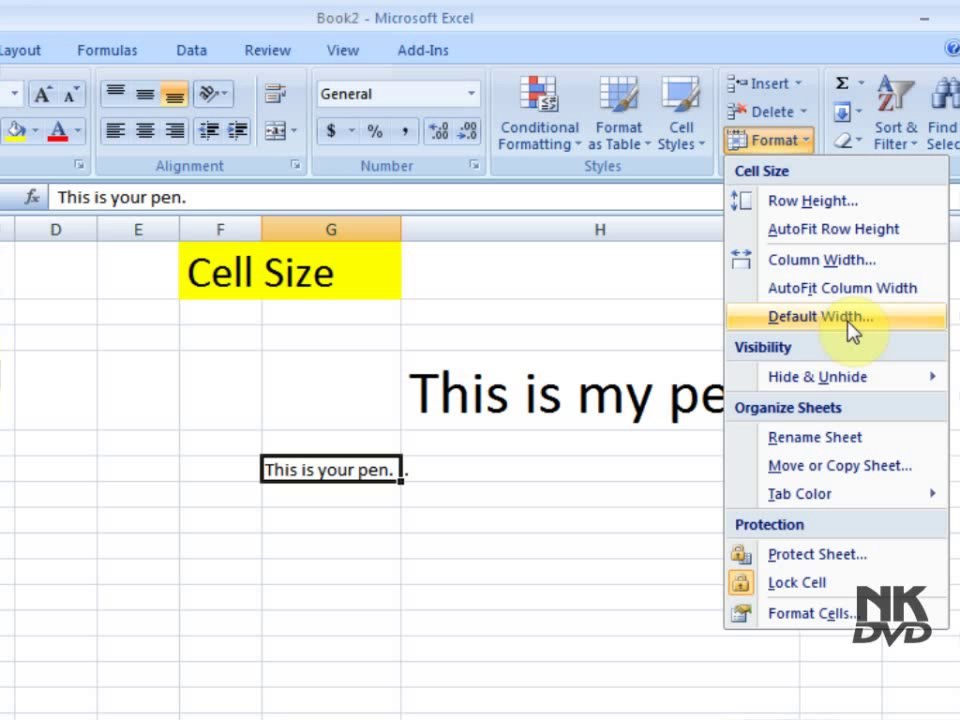This screenshot has width=960, height=720.
Task: Apply red font color A icon
Action: click(58, 130)
